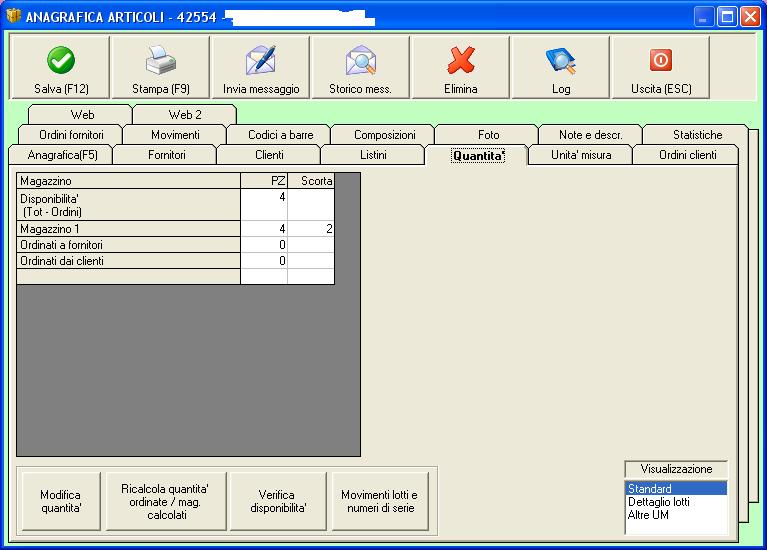767x550 pixels.
Task: Click Ordinati a fornitori PZ value 0
Action: (264, 245)
